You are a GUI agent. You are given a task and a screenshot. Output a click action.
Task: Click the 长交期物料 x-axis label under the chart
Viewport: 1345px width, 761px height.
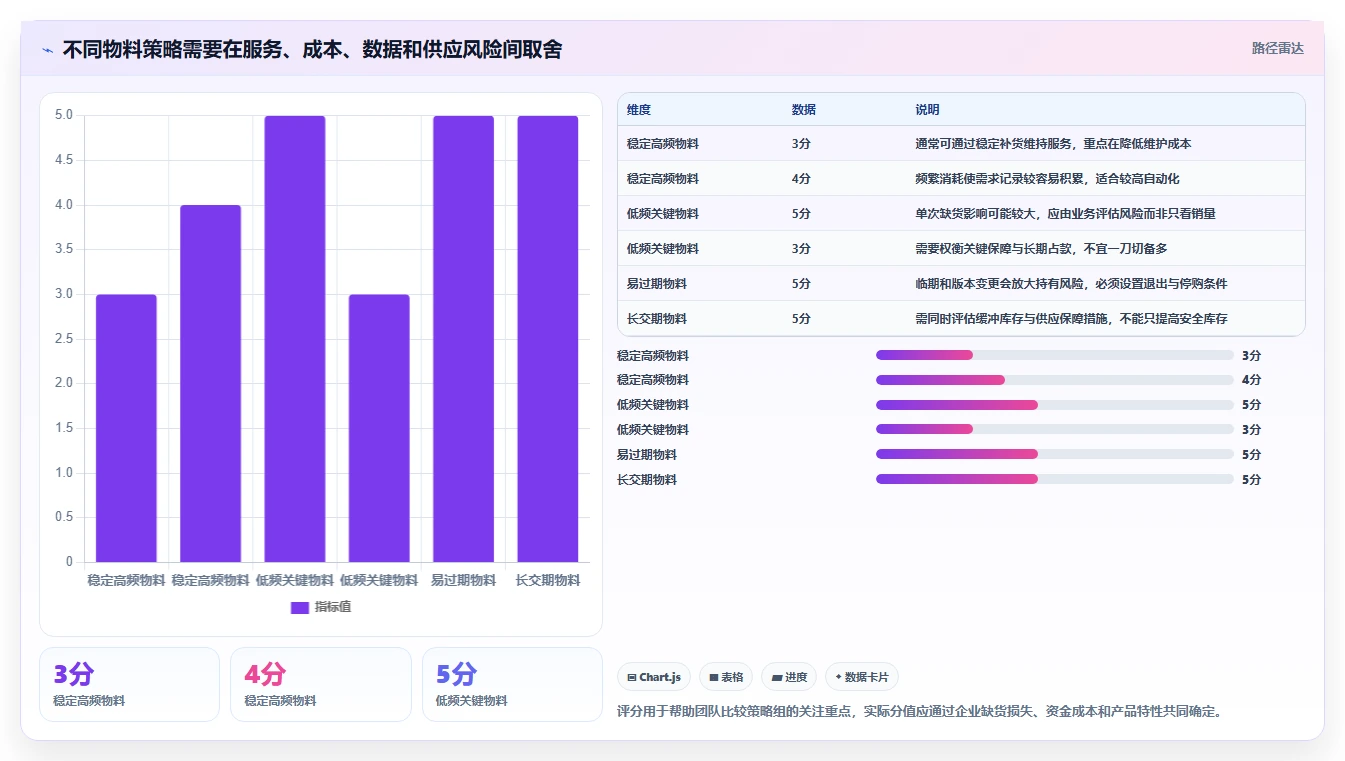(547, 580)
